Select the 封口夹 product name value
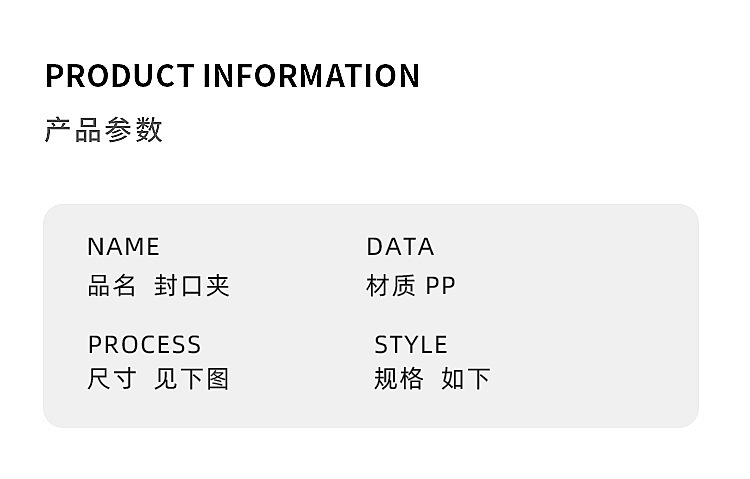The height and width of the screenshot is (479, 750). click(x=192, y=286)
